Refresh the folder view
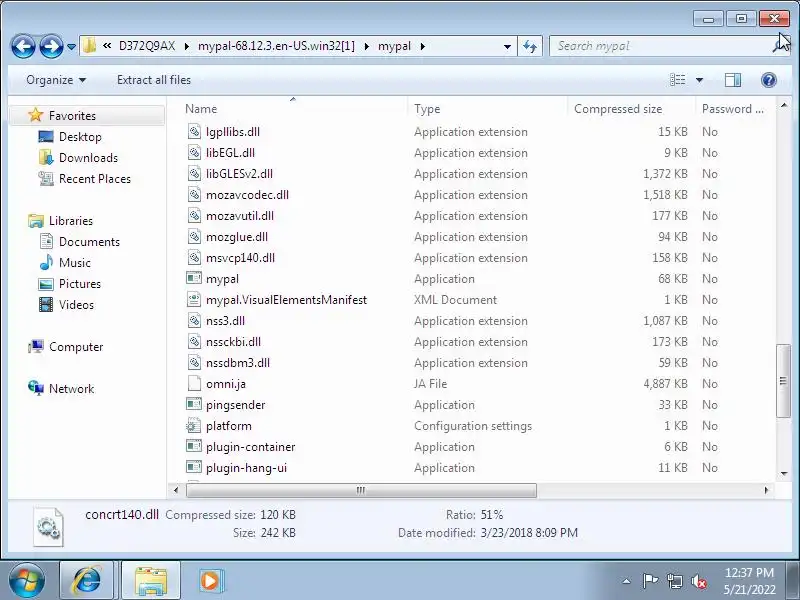 point(530,46)
